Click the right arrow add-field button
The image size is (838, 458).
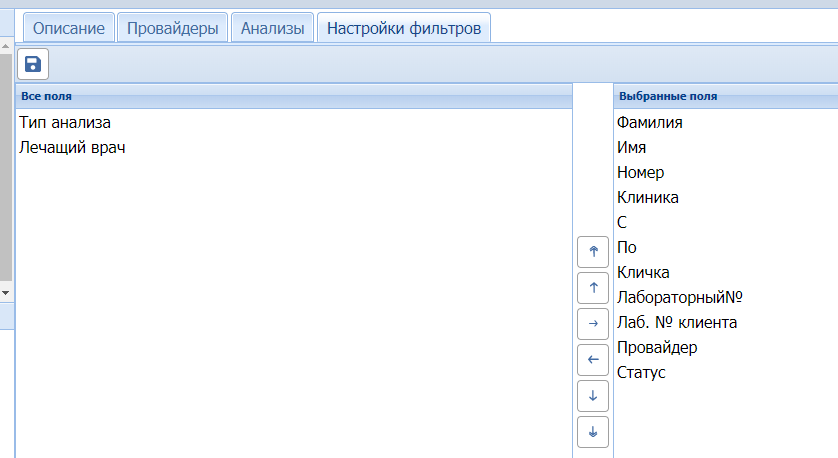tap(593, 324)
